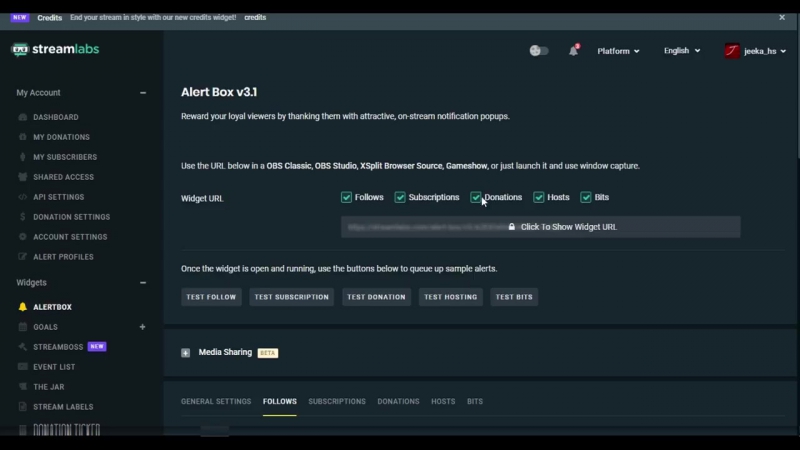
Task: Click the lowercase credits link in the banner
Action: pyautogui.click(x=255, y=17)
